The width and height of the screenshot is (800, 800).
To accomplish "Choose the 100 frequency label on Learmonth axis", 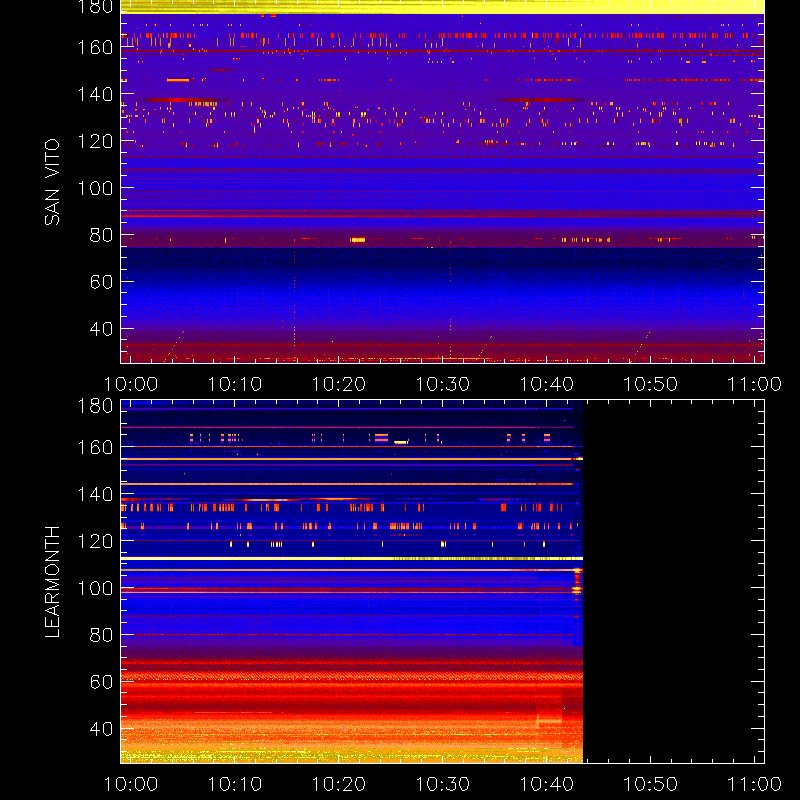I will pos(95,588).
